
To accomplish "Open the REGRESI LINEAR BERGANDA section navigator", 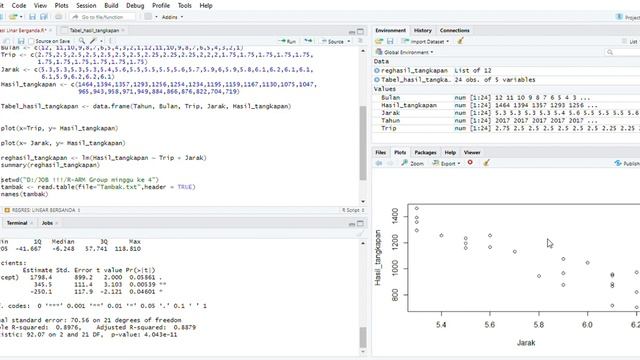I will 42,210.
